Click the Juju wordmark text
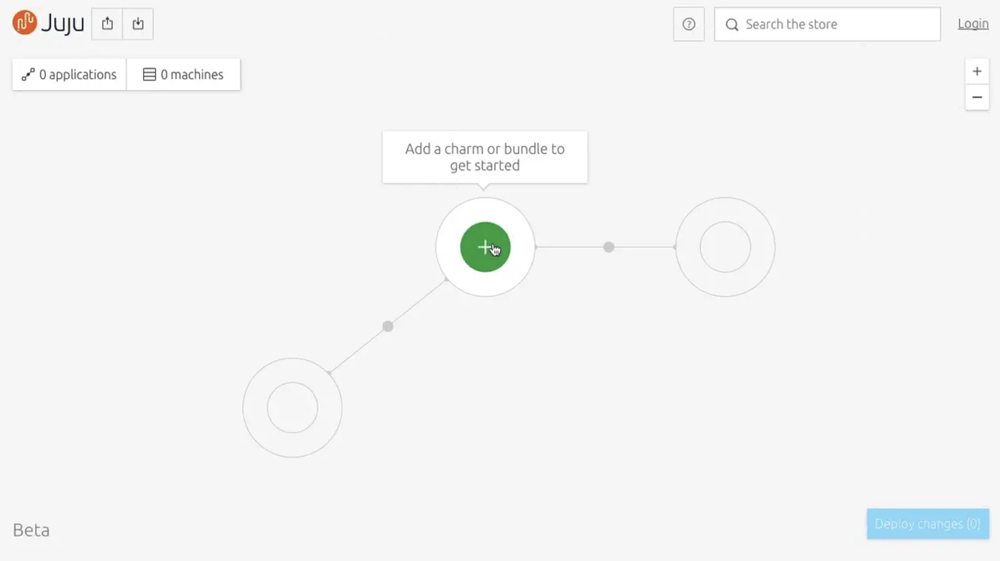Viewport: 1000px width, 561px height. [62, 24]
